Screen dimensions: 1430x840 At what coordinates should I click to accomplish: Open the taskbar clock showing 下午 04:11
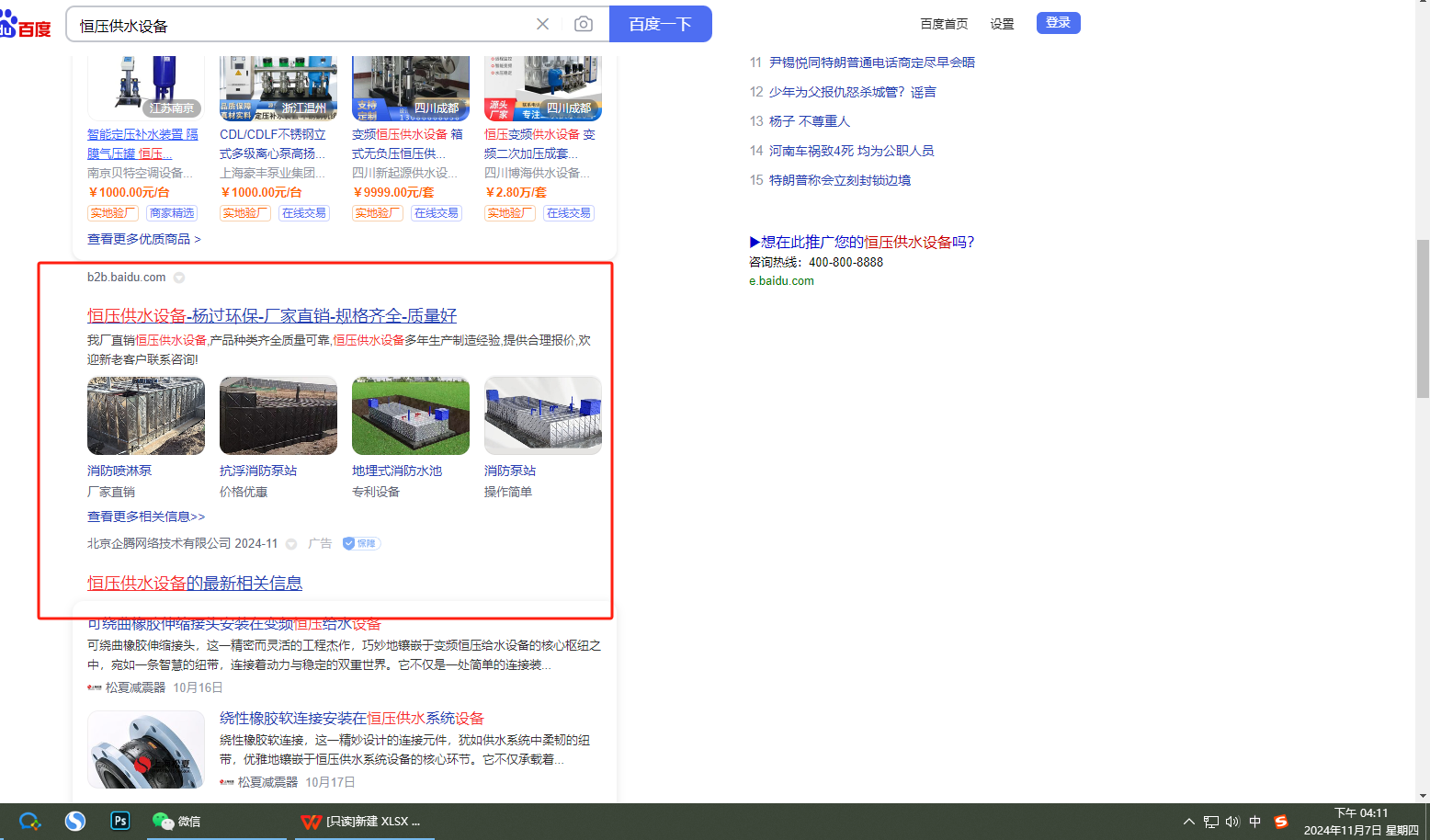(x=1361, y=822)
